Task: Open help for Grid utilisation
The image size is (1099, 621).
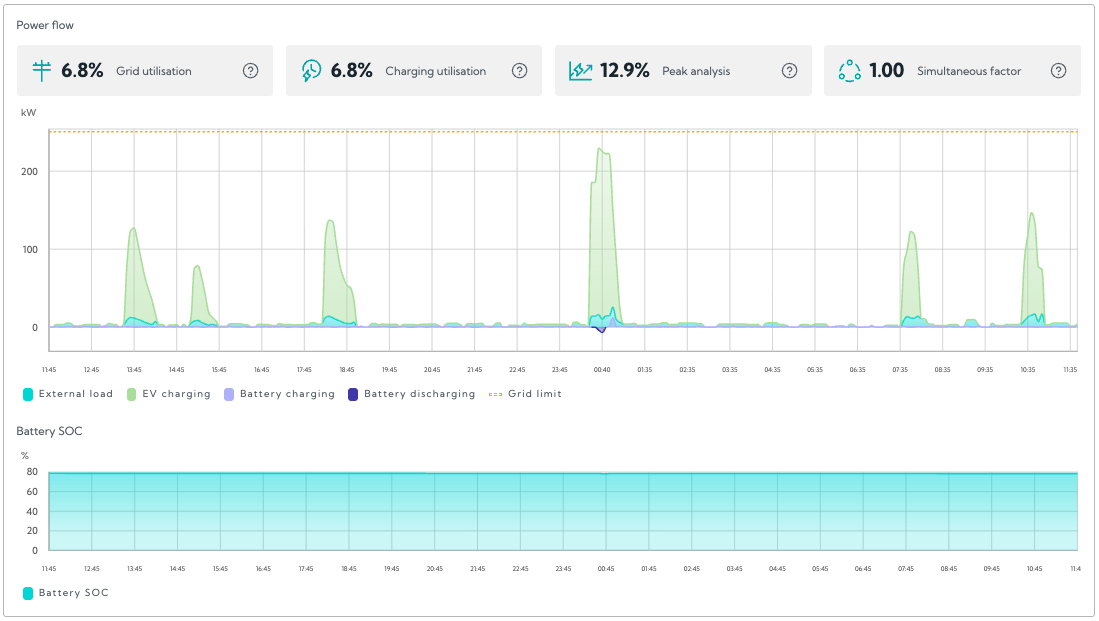Action: coord(250,71)
